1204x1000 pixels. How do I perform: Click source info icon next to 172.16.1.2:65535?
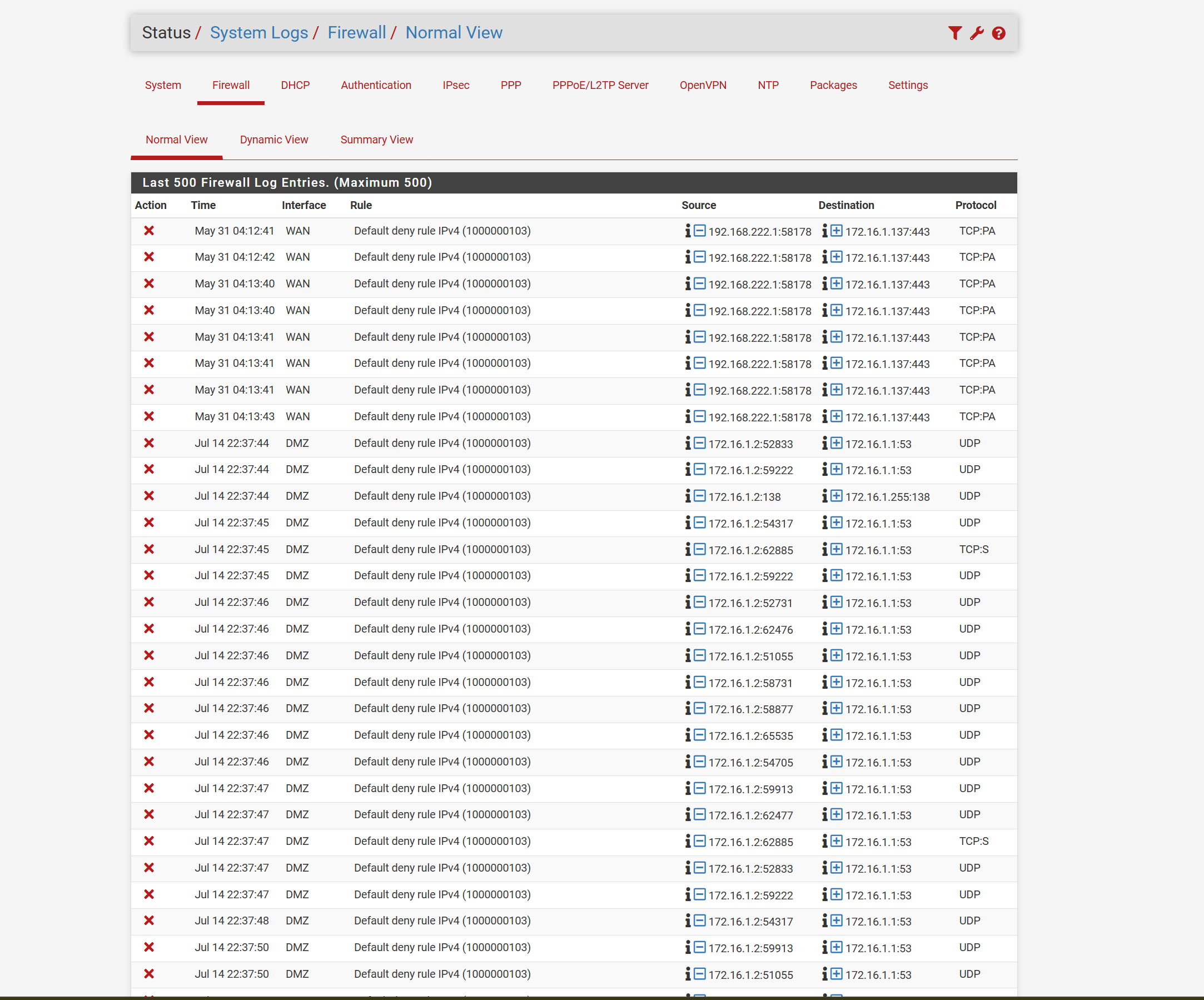(x=688, y=735)
